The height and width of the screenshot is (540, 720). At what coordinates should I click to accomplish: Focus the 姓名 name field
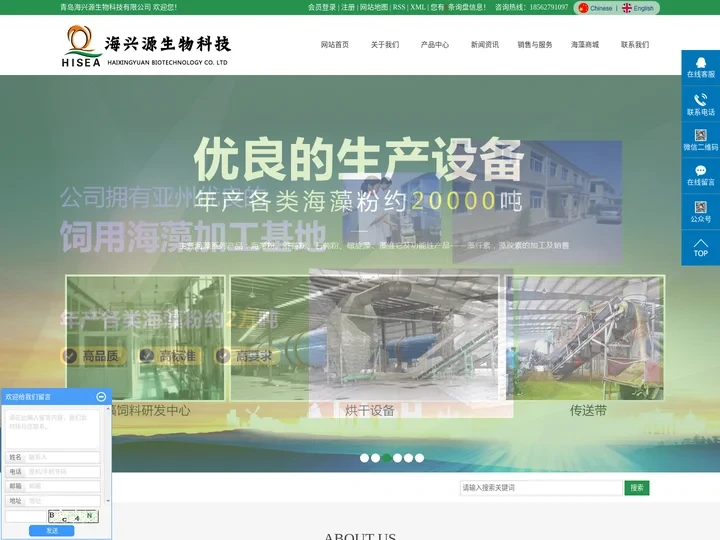coord(52,457)
